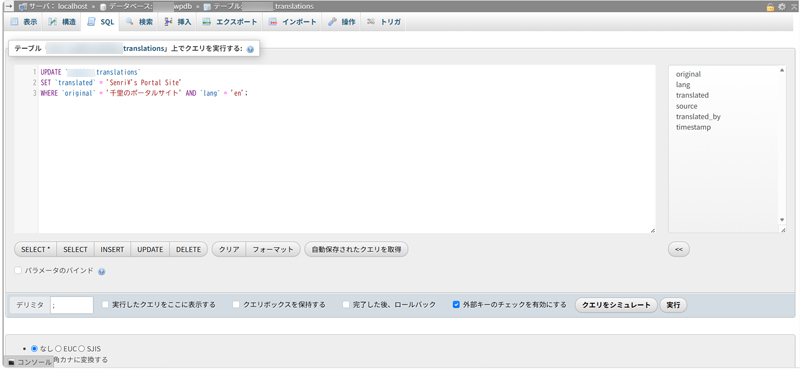Check 完了した後、ロールバック
Screen dimensions: 800x369
(x=346, y=305)
